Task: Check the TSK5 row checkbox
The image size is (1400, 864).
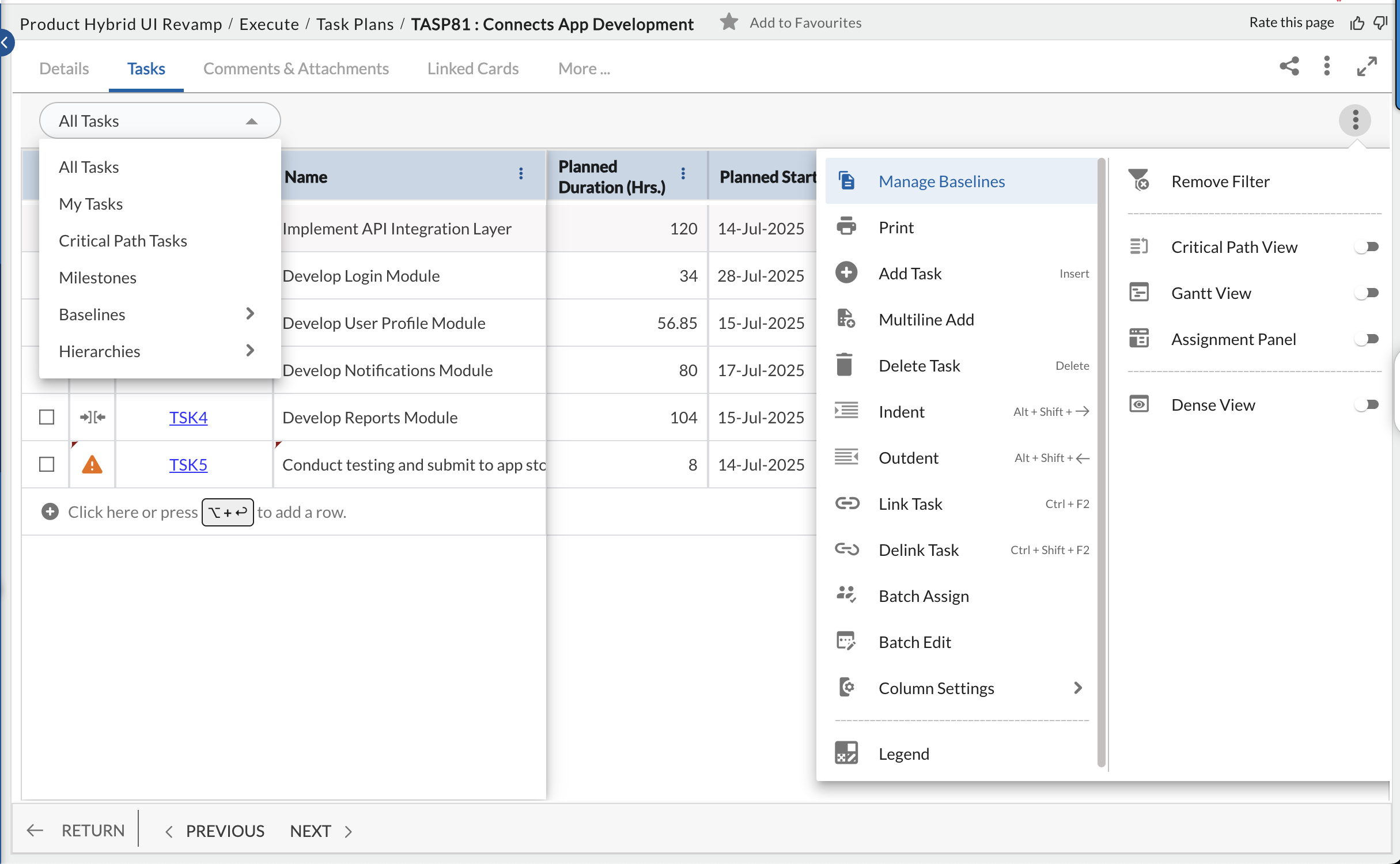Action: [x=47, y=464]
